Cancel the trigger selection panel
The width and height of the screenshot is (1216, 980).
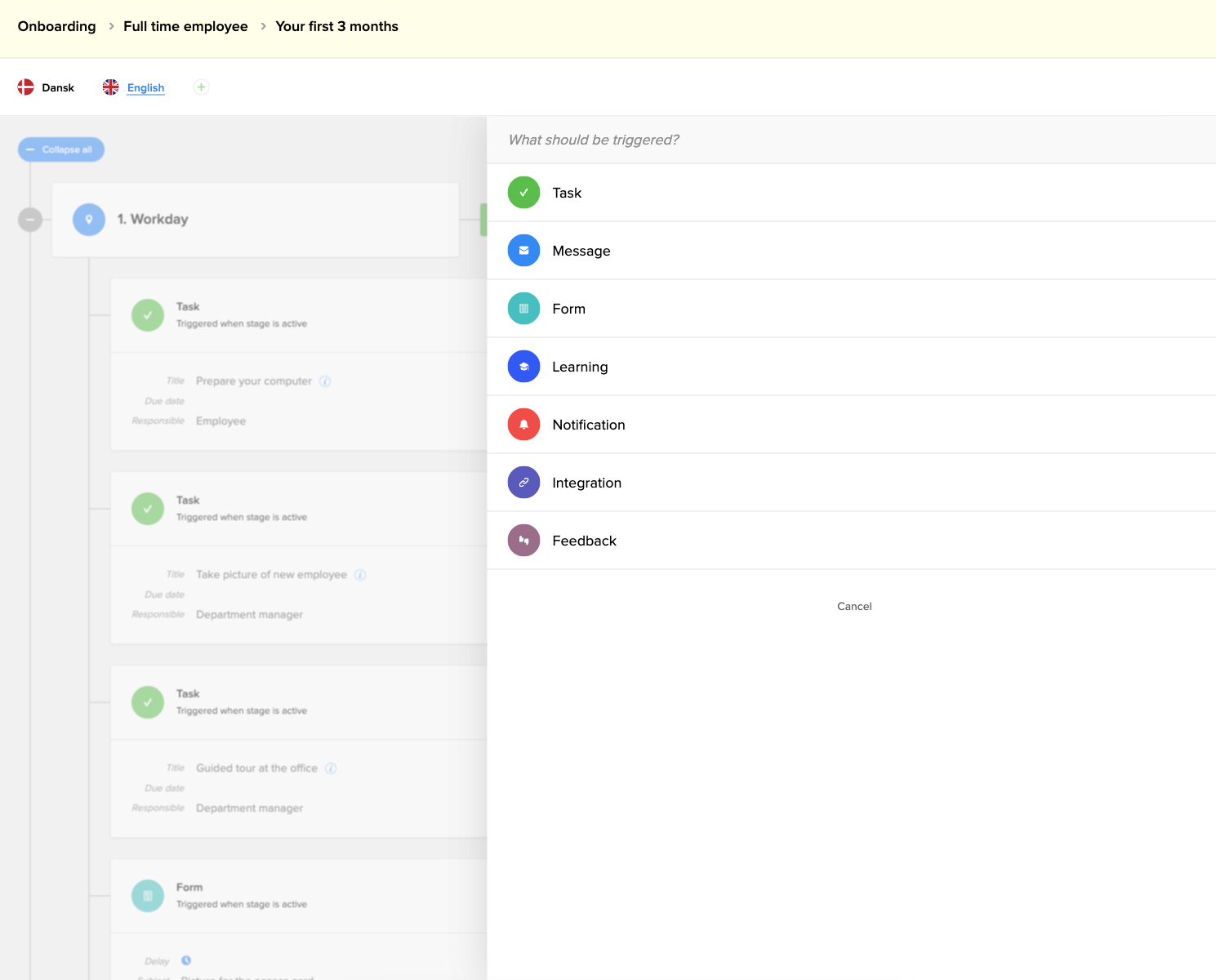tap(854, 606)
